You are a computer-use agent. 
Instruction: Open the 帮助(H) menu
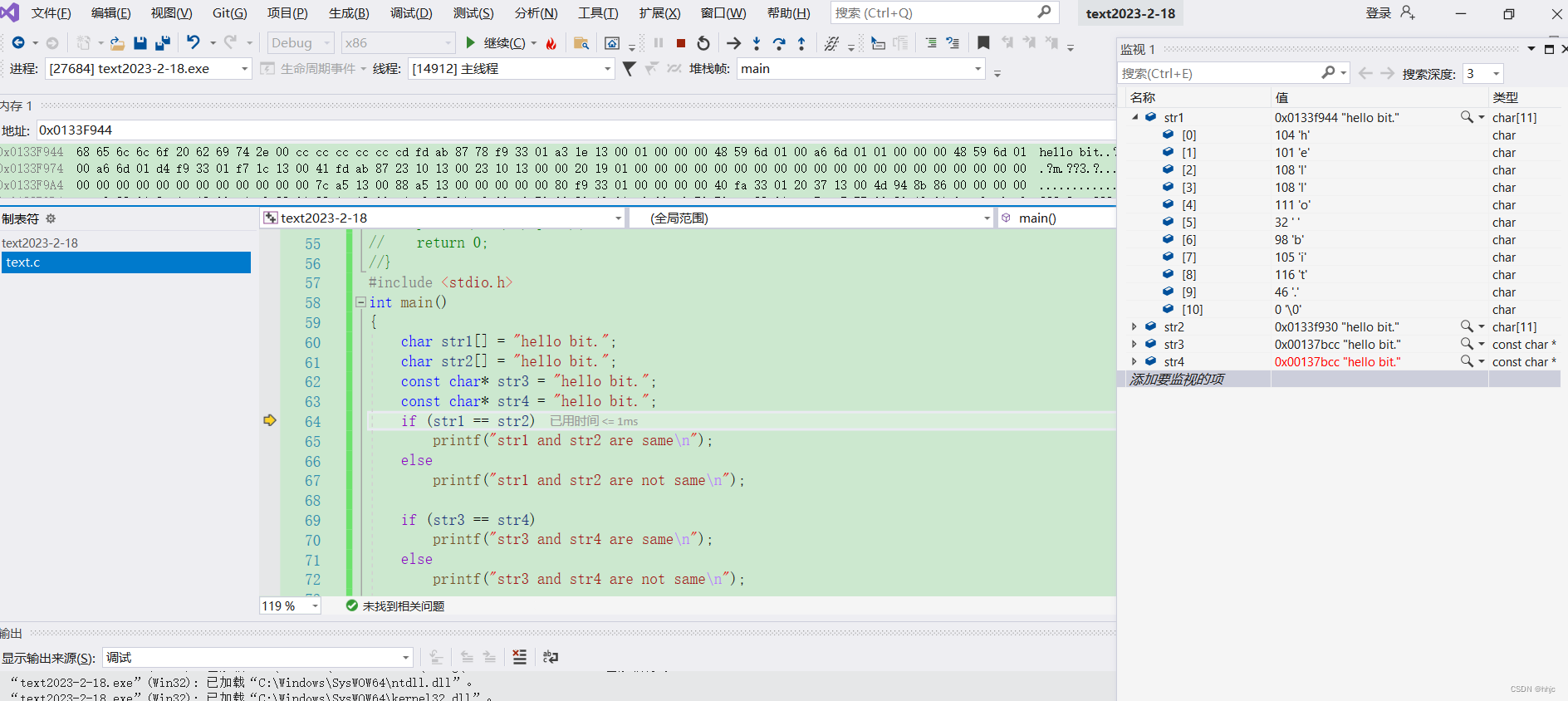(x=788, y=13)
